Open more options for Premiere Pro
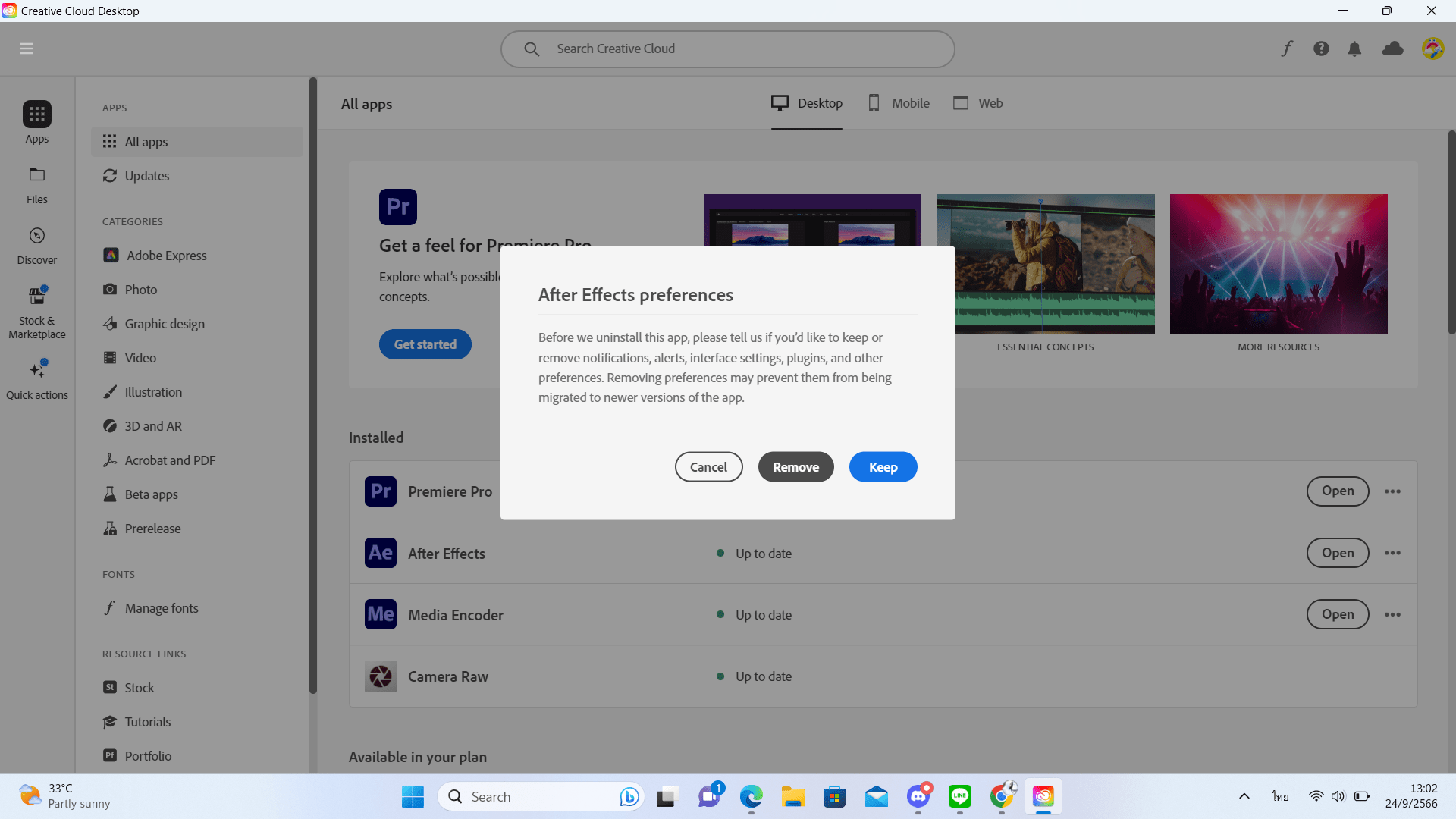This screenshot has height=819, width=1456. (x=1394, y=491)
